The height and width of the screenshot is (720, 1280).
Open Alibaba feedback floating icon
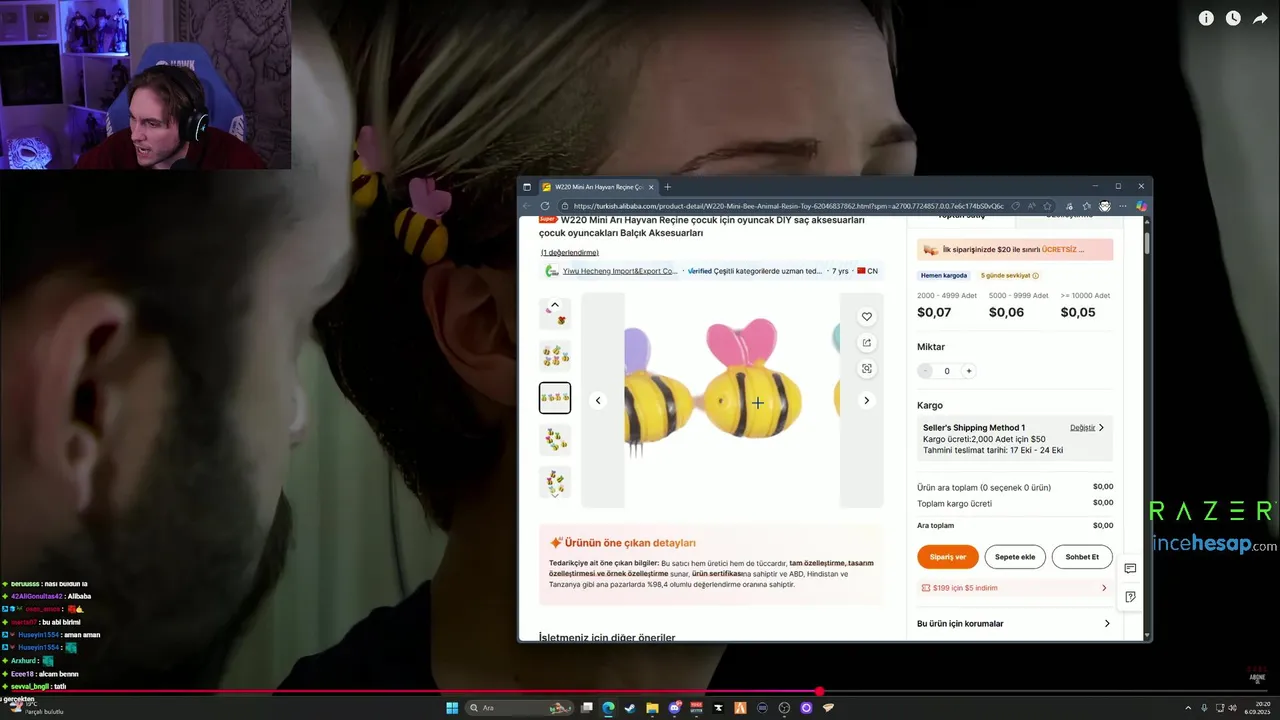pyautogui.click(x=1130, y=596)
